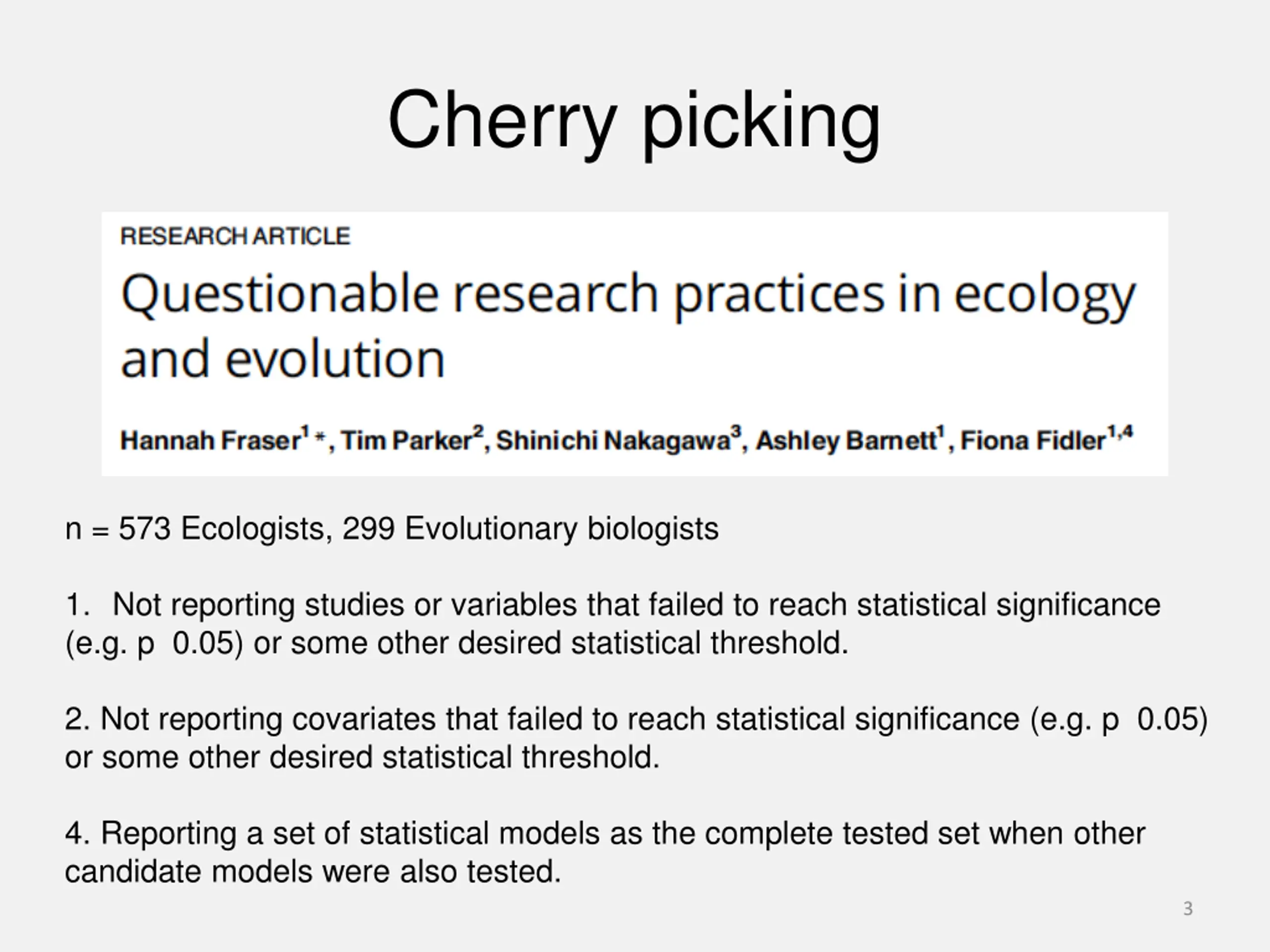1270x952 pixels.
Task: Select author name Hannah Fraser
Action: [210, 441]
